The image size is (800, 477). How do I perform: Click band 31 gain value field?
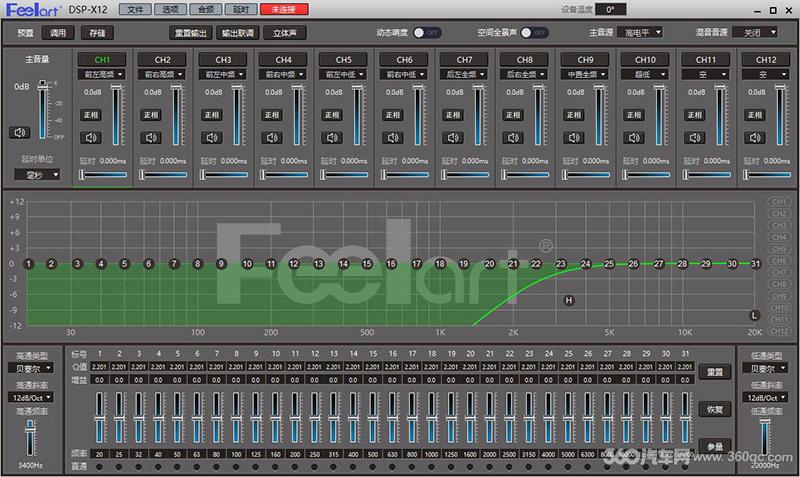(x=685, y=380)
